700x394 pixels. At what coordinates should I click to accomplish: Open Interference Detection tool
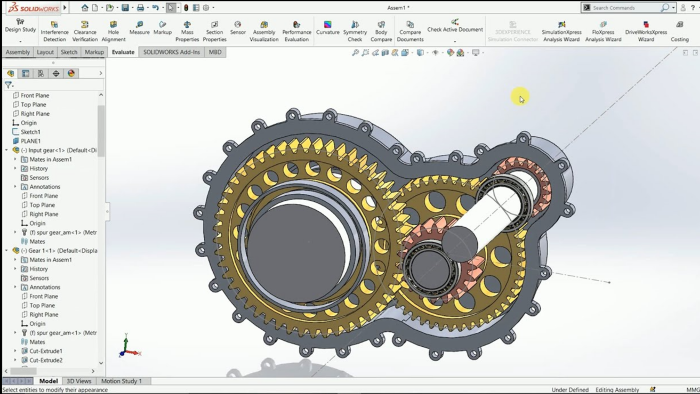[x=54, y=31]
